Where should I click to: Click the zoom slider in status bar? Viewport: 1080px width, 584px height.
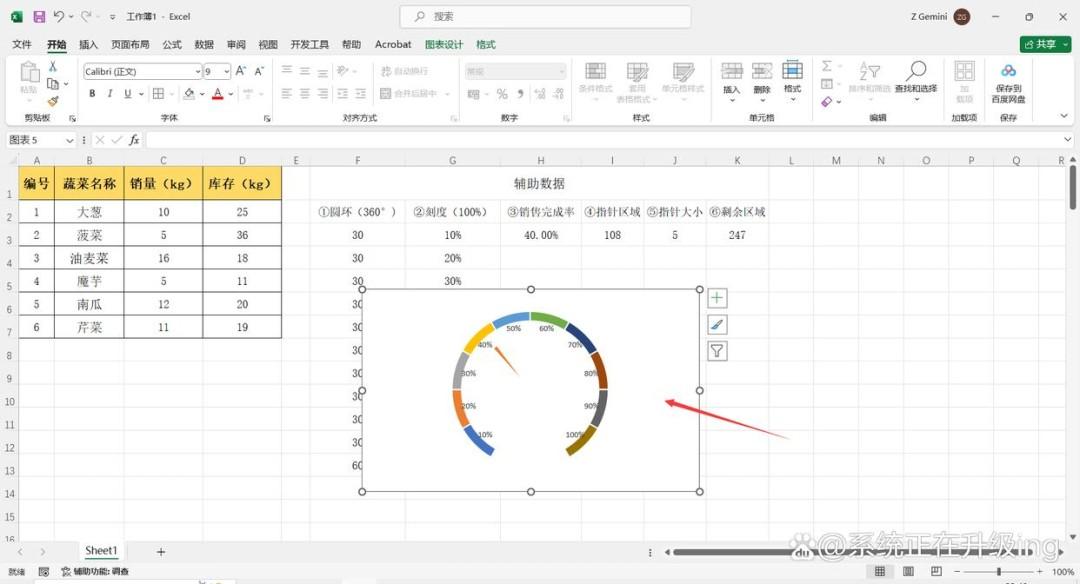(999, 572)
